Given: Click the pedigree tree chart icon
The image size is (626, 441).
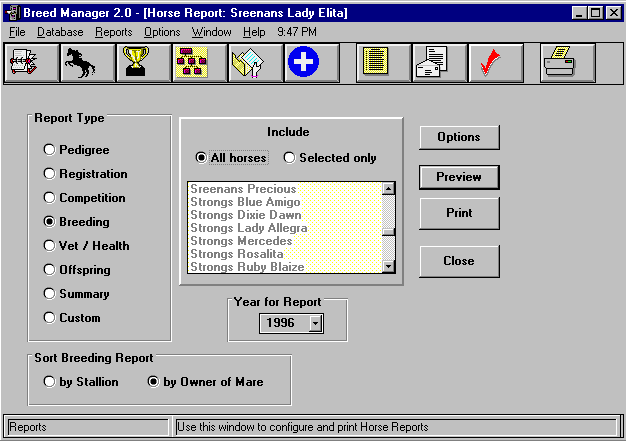Looking at the screenshot, I should coord(200,64).
